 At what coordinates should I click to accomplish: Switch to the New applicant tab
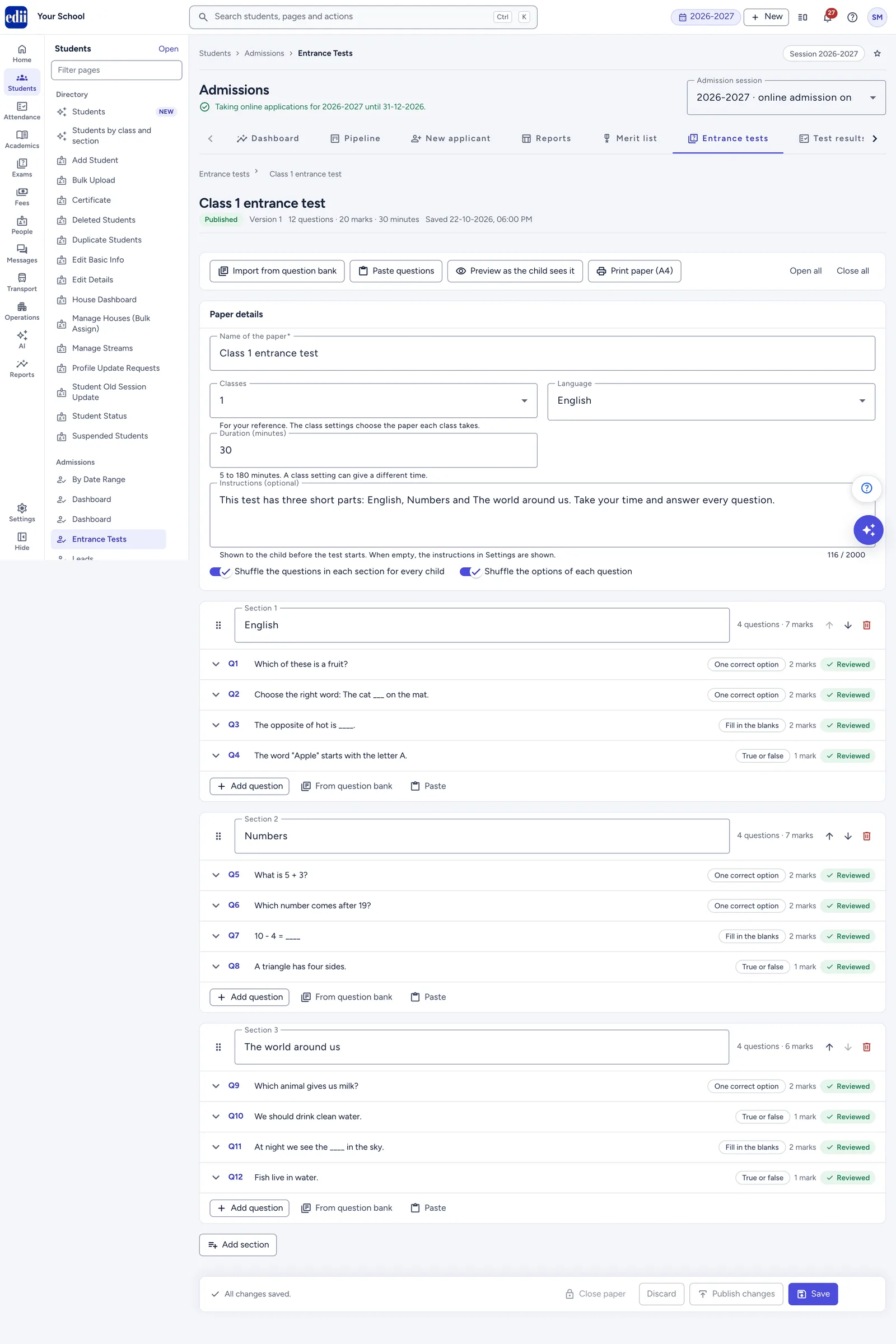point(450,138)
